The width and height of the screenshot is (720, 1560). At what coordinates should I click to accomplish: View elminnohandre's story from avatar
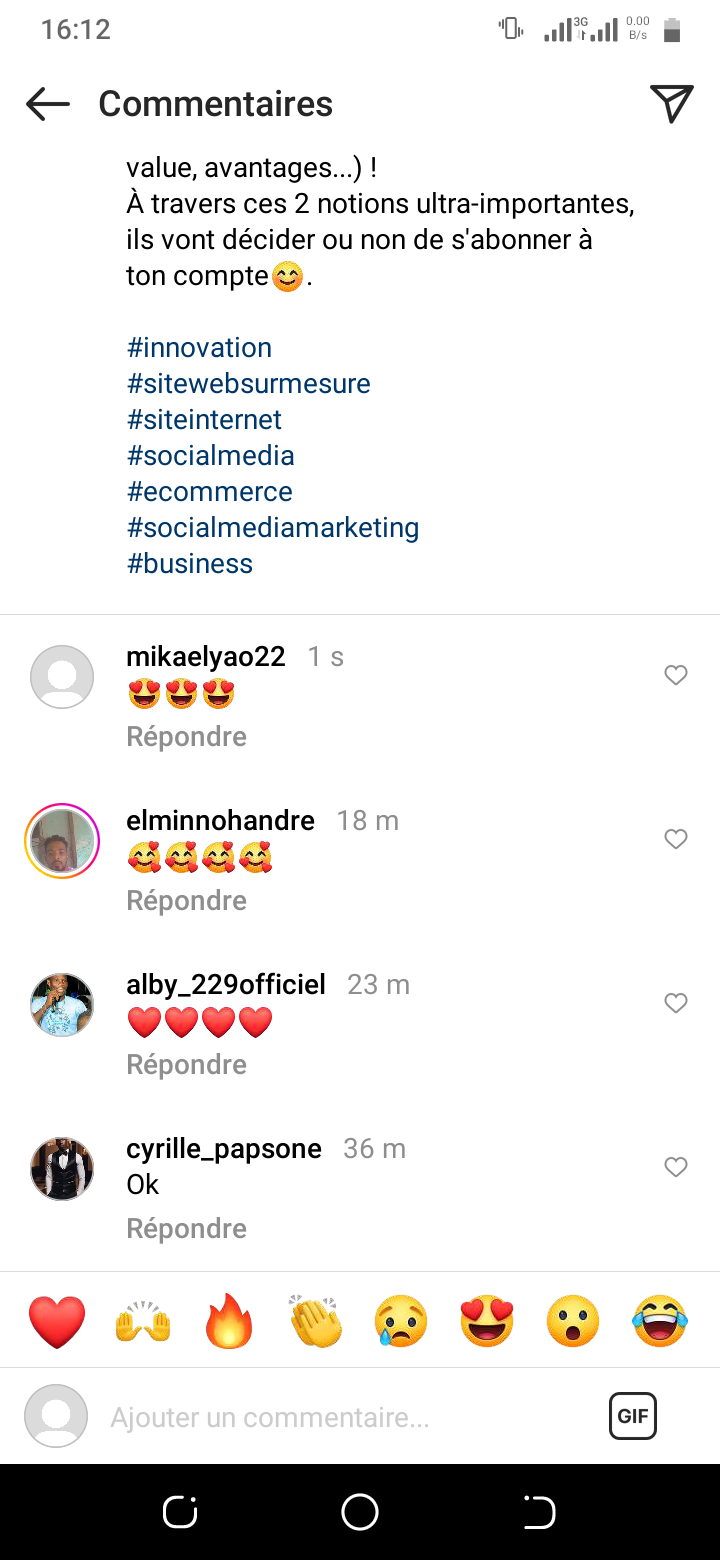[62, 841]
